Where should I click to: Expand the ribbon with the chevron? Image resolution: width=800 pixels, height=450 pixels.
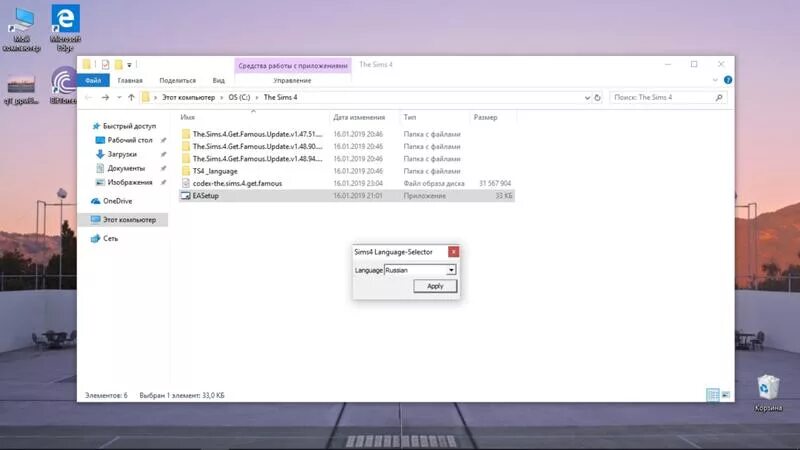[715, 80]
